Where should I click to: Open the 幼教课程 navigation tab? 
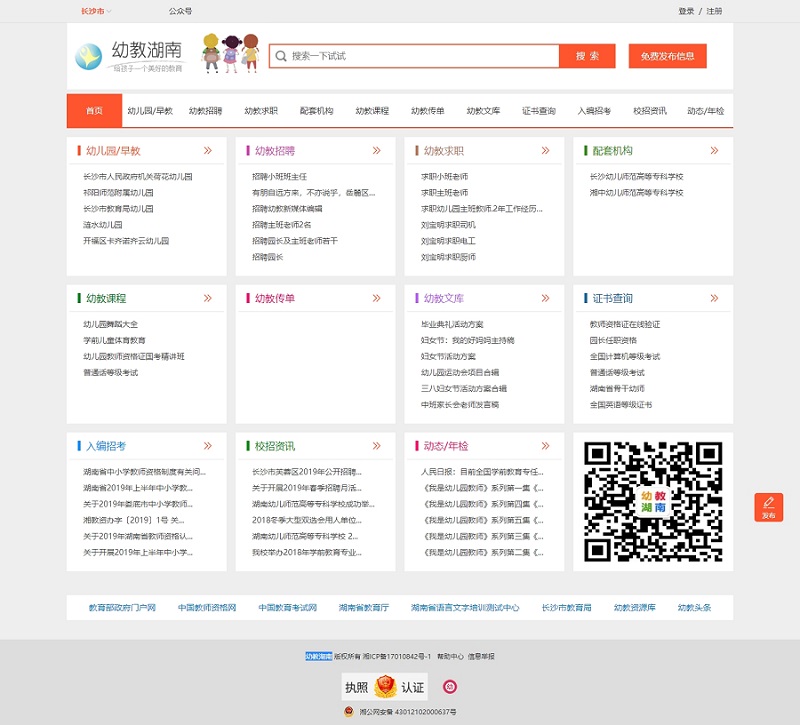[372, 111]
